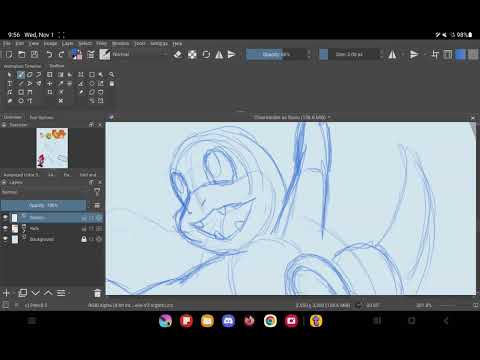The height and width of the screenshot is (360, 480).
Task: Toggle the lock on the selected layer
Action: point(84,218)
